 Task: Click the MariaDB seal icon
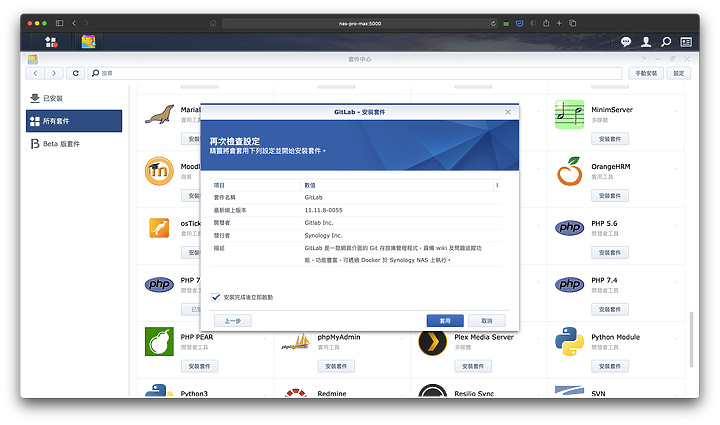click(x=159, y=114)
